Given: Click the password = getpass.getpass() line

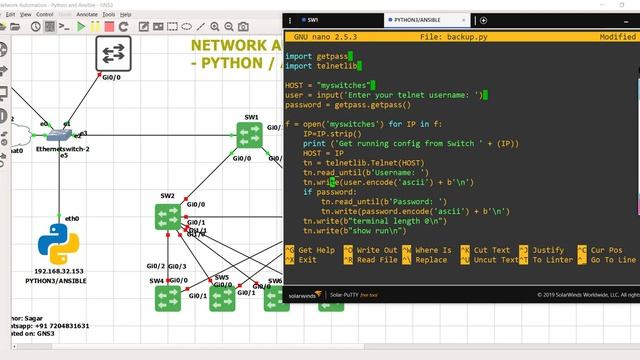Looking at the screenshot, I should 348,105.
